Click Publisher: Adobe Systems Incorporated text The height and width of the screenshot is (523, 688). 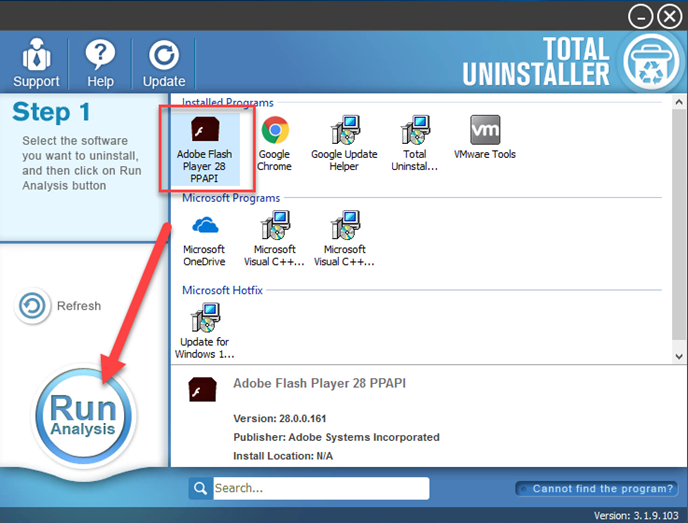[x=336, y=437]
